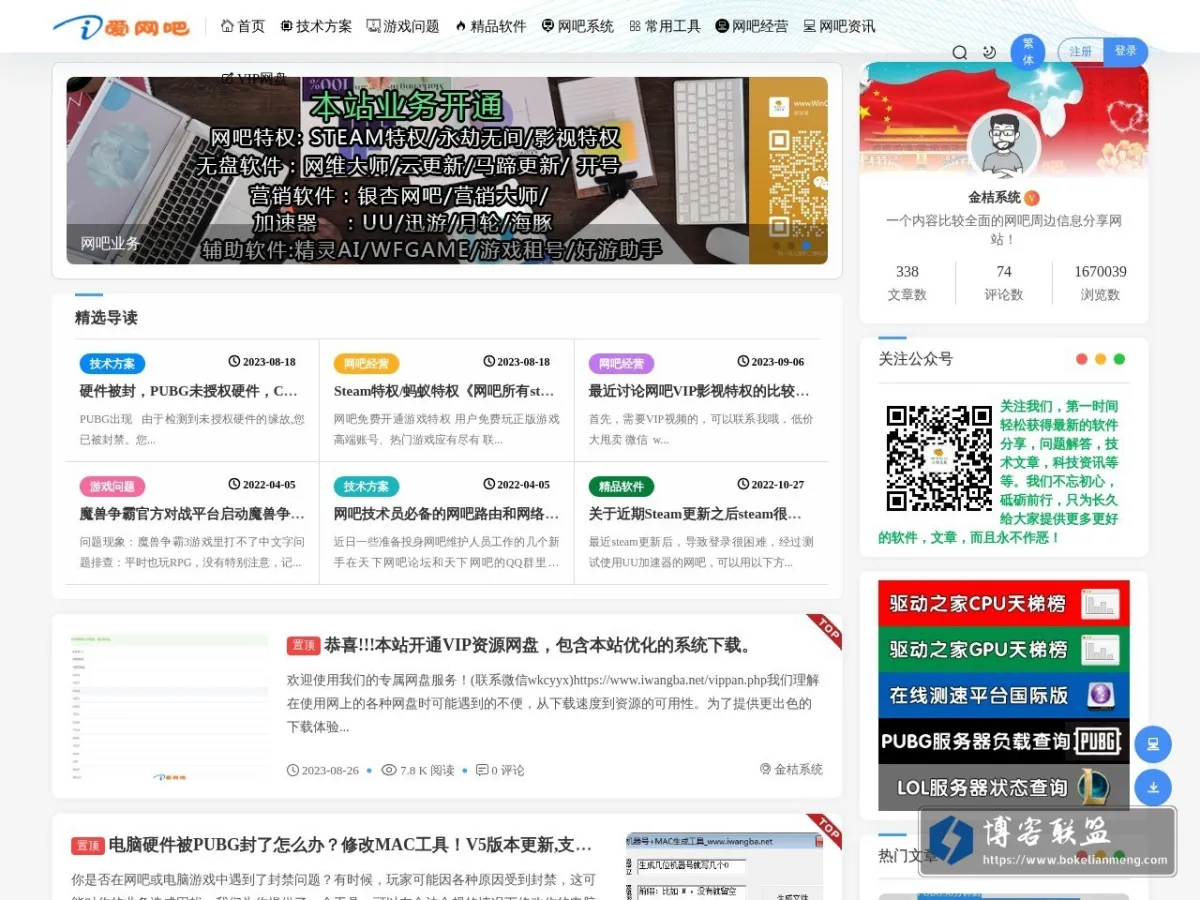Open 驱动之家GPU天梯榜 banner
This screenshot has width=1200, height=900.
(x=1004, y=649)
